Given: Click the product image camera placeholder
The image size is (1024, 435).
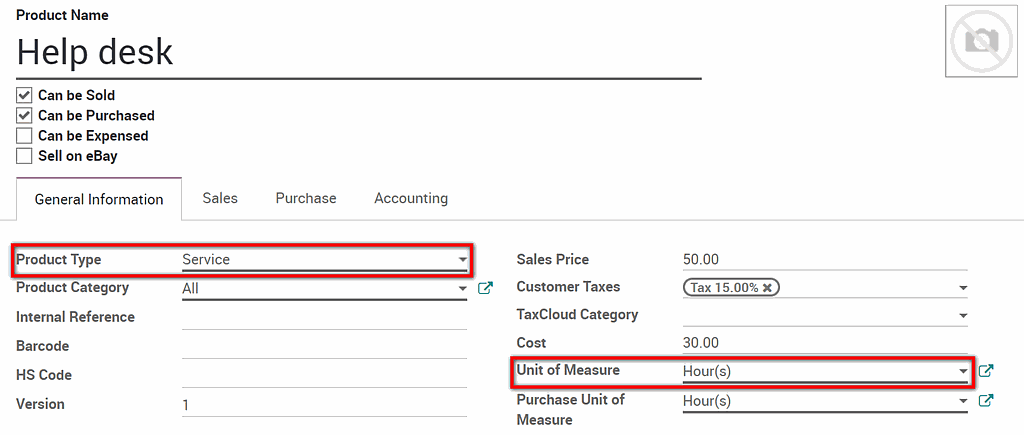Looking at the screenshot, I should (x=974, y=40).
